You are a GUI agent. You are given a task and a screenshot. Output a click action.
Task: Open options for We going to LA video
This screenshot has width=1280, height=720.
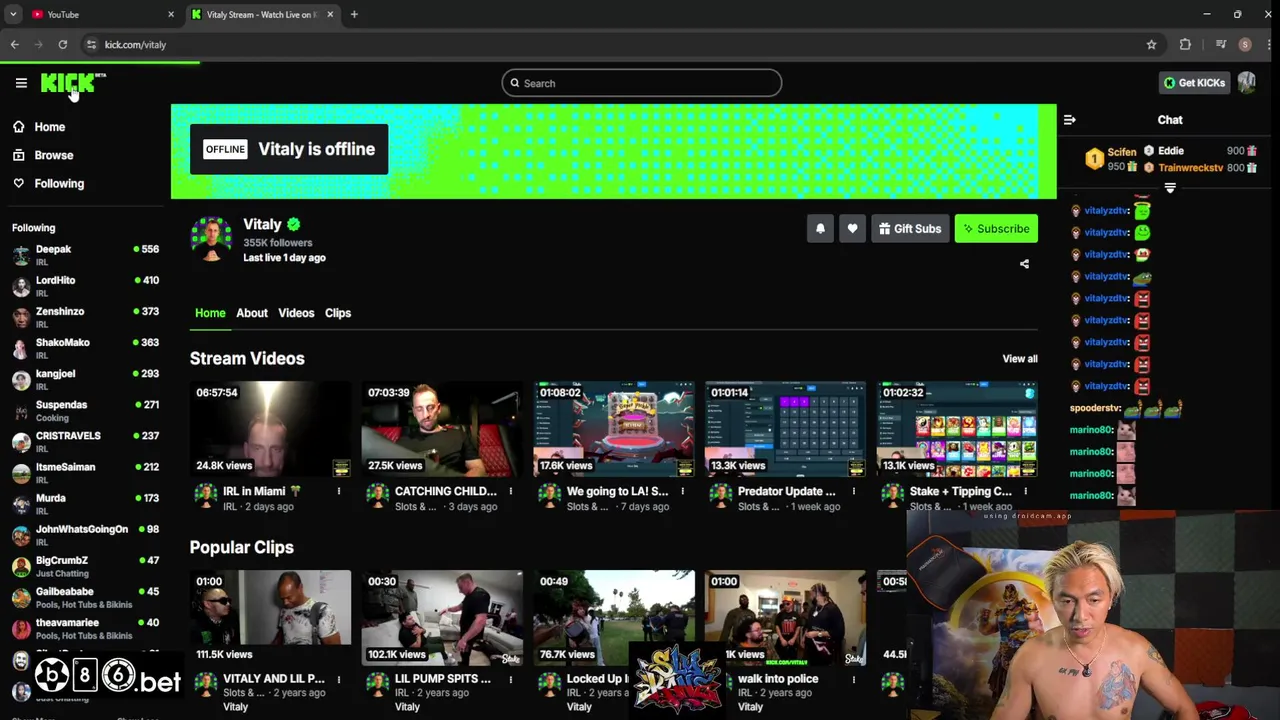682,491
